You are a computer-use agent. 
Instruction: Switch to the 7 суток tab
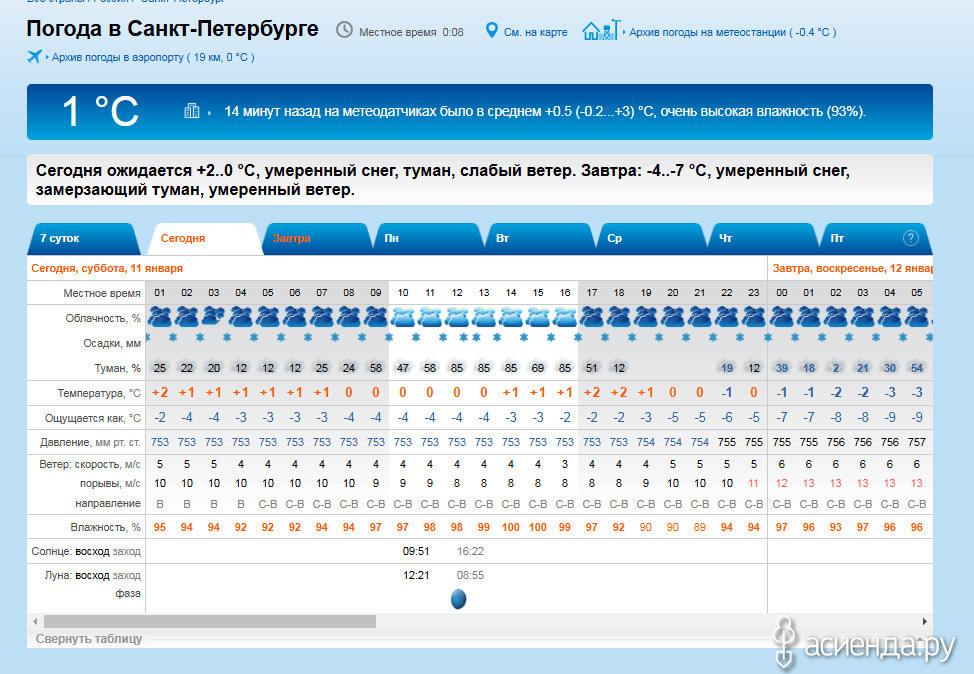pyautogui.click(x=84, y=239)
